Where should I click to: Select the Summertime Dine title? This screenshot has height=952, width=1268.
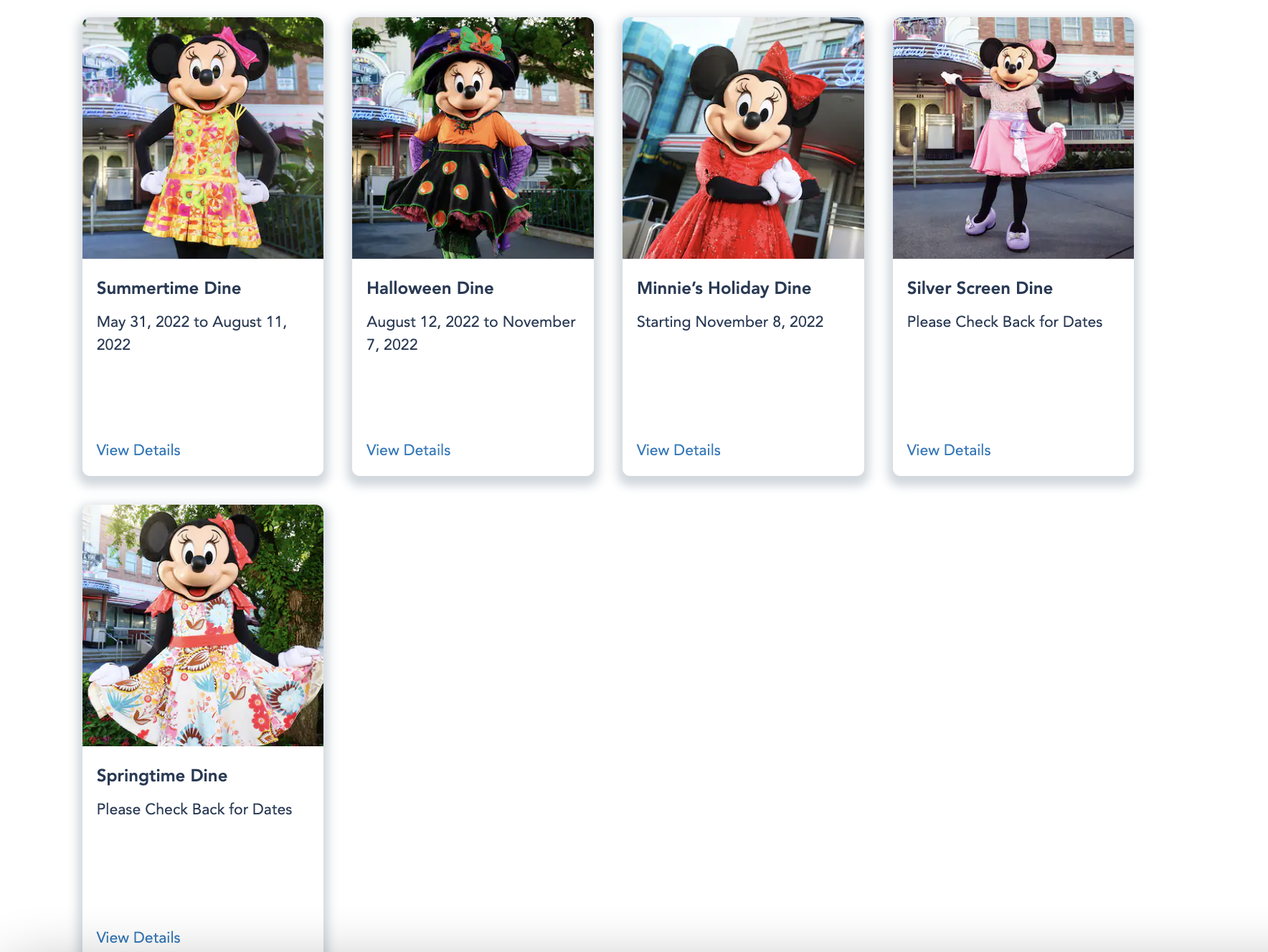click(169, 288)
